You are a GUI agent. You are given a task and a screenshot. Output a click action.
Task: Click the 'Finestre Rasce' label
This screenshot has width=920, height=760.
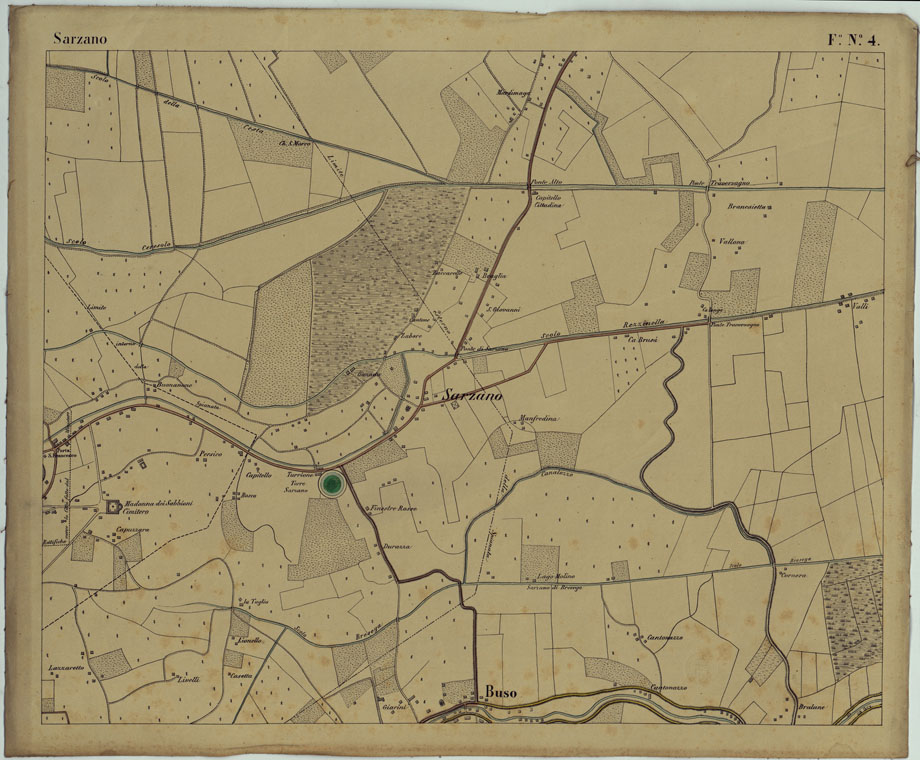[392, 509]
